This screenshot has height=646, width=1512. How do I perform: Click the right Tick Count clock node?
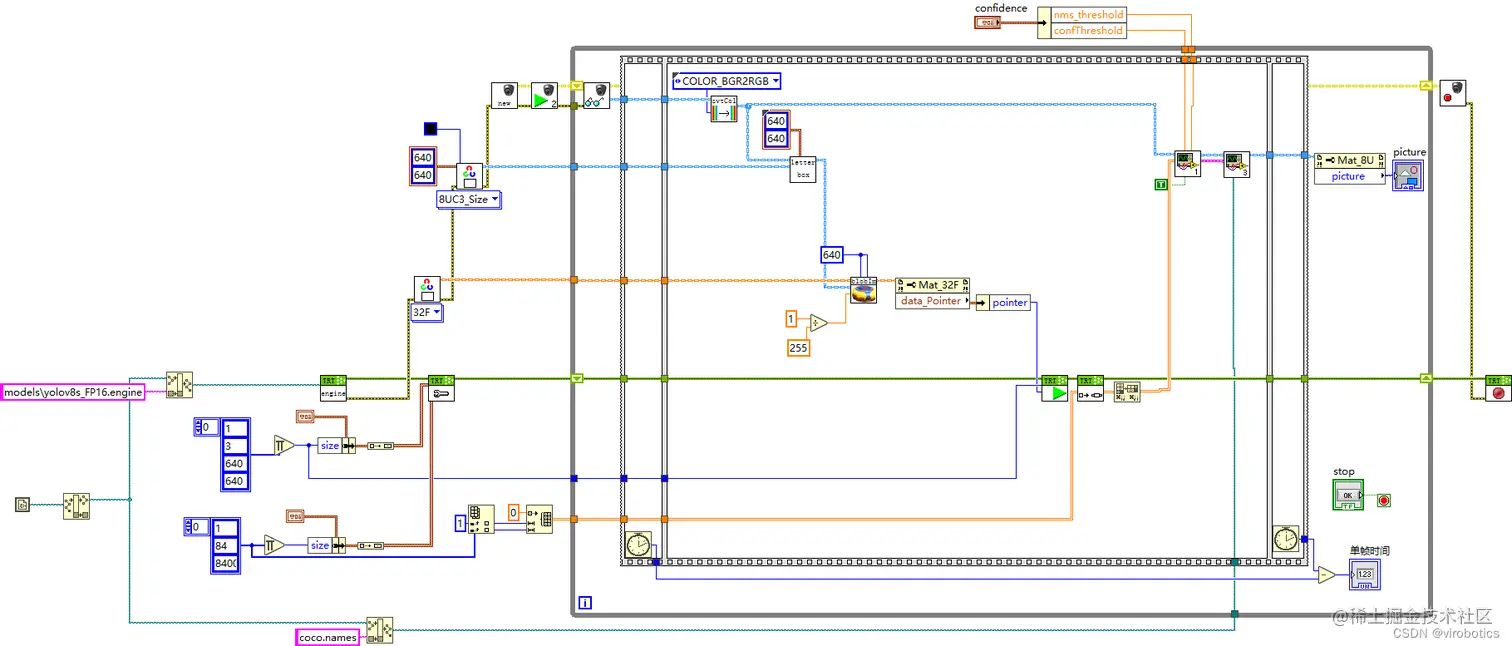click(1286, 539)
